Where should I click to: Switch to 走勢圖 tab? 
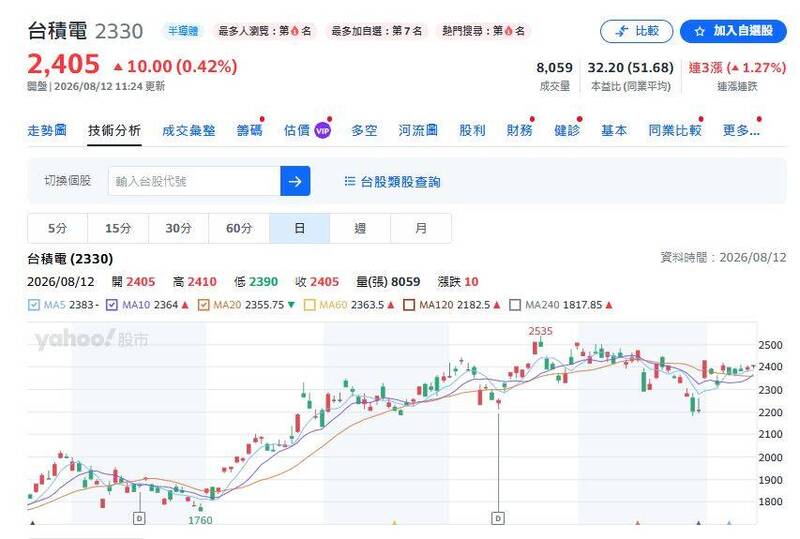[47, 131]
